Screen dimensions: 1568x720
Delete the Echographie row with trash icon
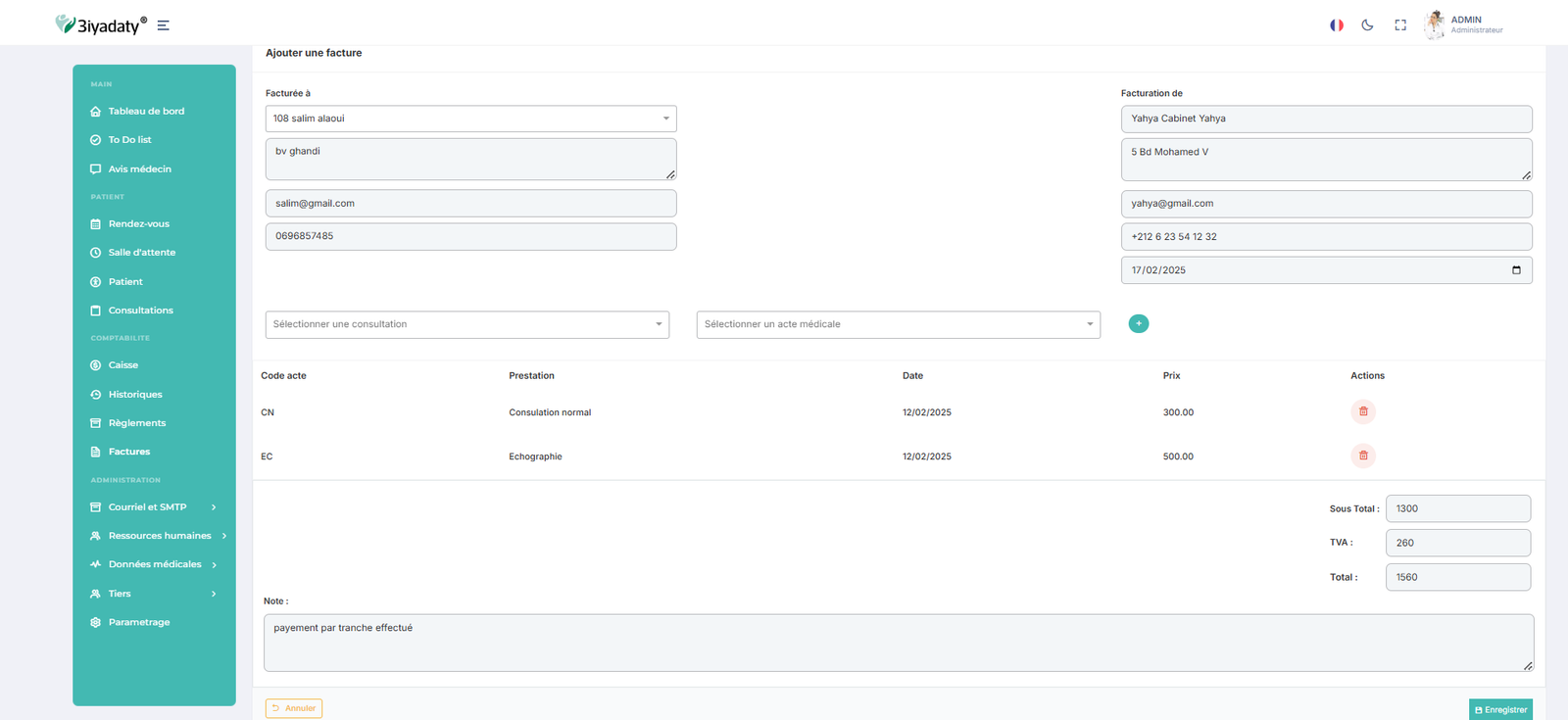(1362, 456)
